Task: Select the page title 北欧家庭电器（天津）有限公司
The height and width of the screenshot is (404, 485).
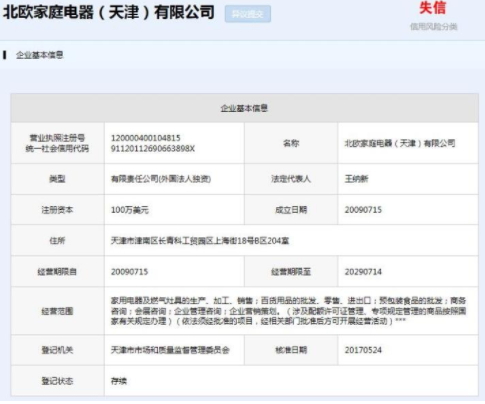Action: click(108, 12)
